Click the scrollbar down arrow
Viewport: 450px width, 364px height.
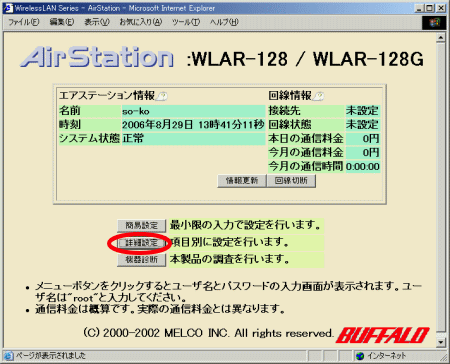point(441,342)
